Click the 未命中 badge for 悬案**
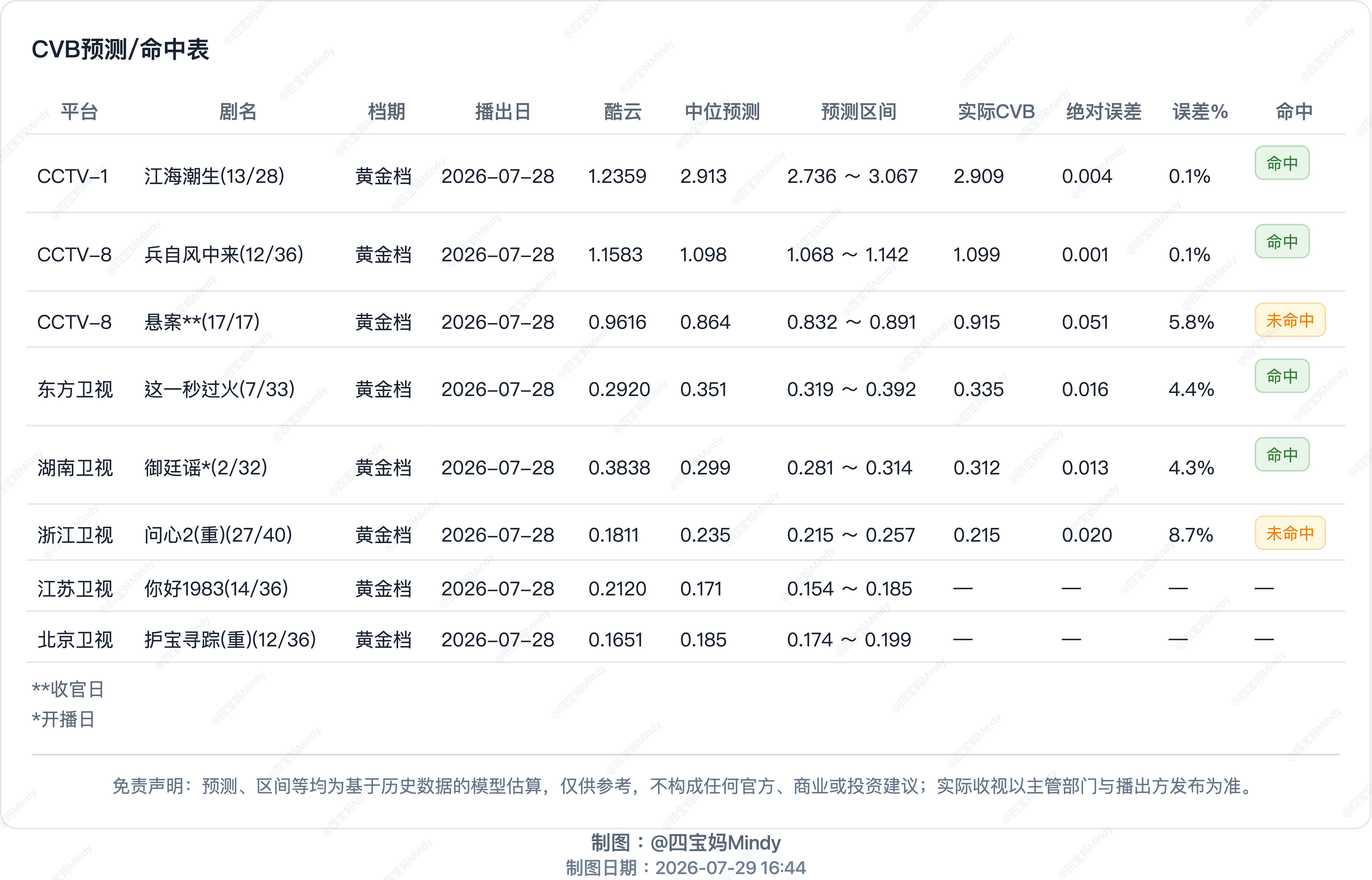Image resolution: width=1372 pixels, height=880 pixels. point(1290,320)
